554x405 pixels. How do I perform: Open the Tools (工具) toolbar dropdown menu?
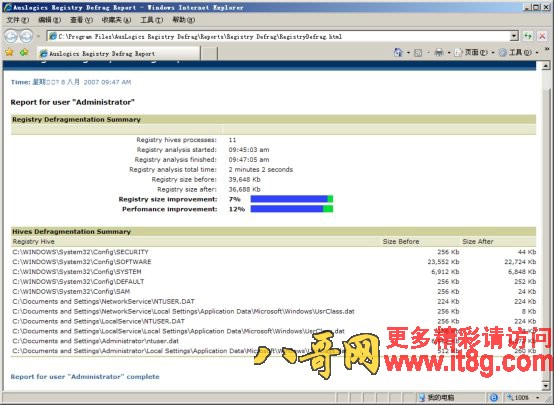coord(518,53)
